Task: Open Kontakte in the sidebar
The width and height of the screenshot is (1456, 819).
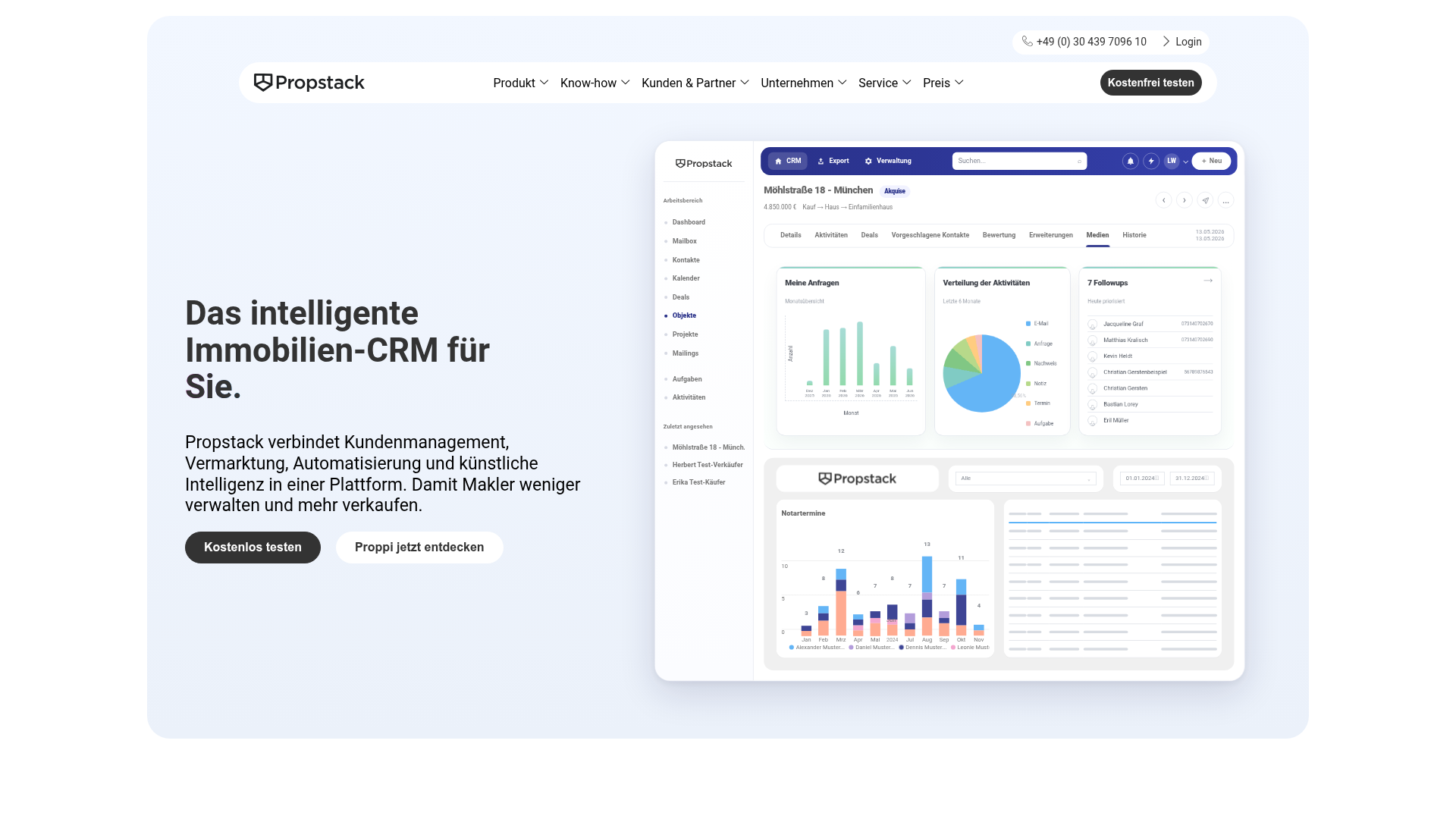Action: pos(686,260)
